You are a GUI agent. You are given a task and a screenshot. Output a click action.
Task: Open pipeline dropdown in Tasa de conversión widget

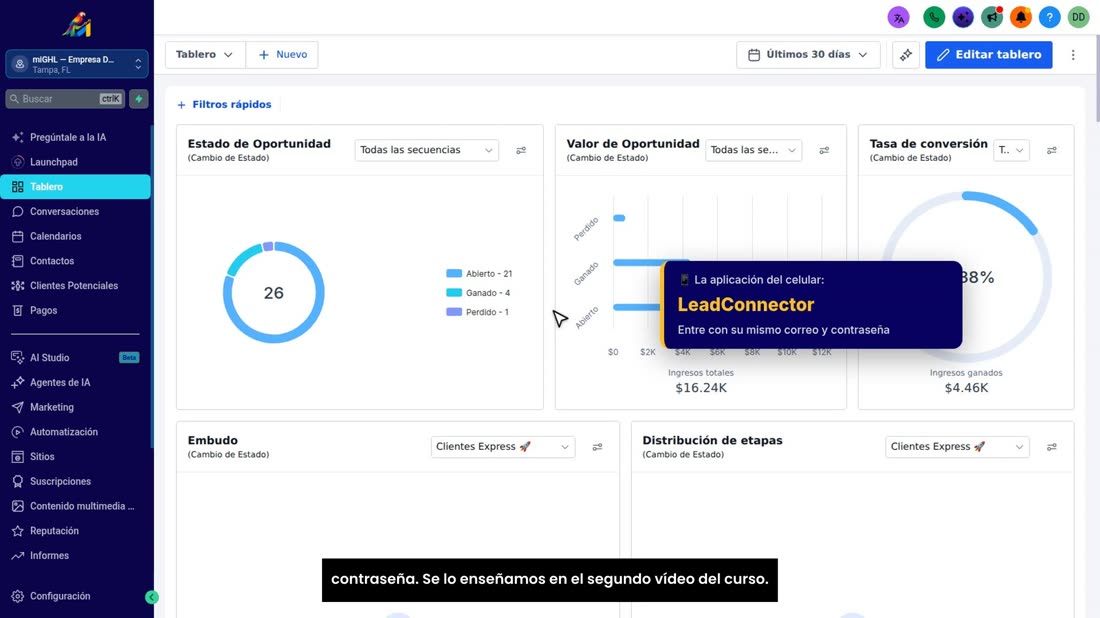tap(1011, 150)
